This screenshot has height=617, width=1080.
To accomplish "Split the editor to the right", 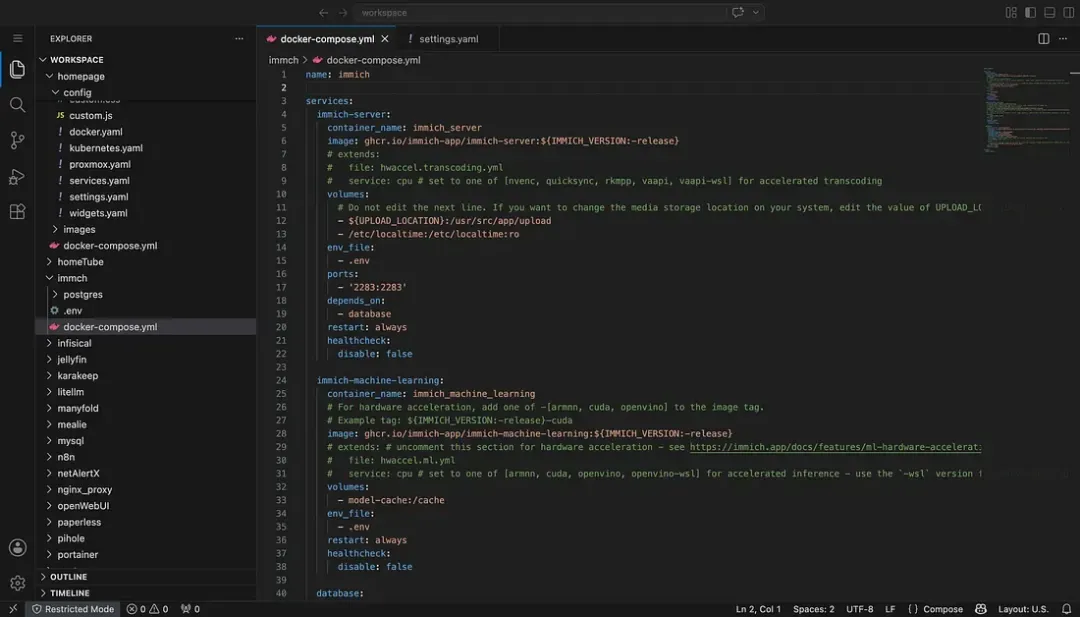I will pyautogui.click(x=1043, y=39).
